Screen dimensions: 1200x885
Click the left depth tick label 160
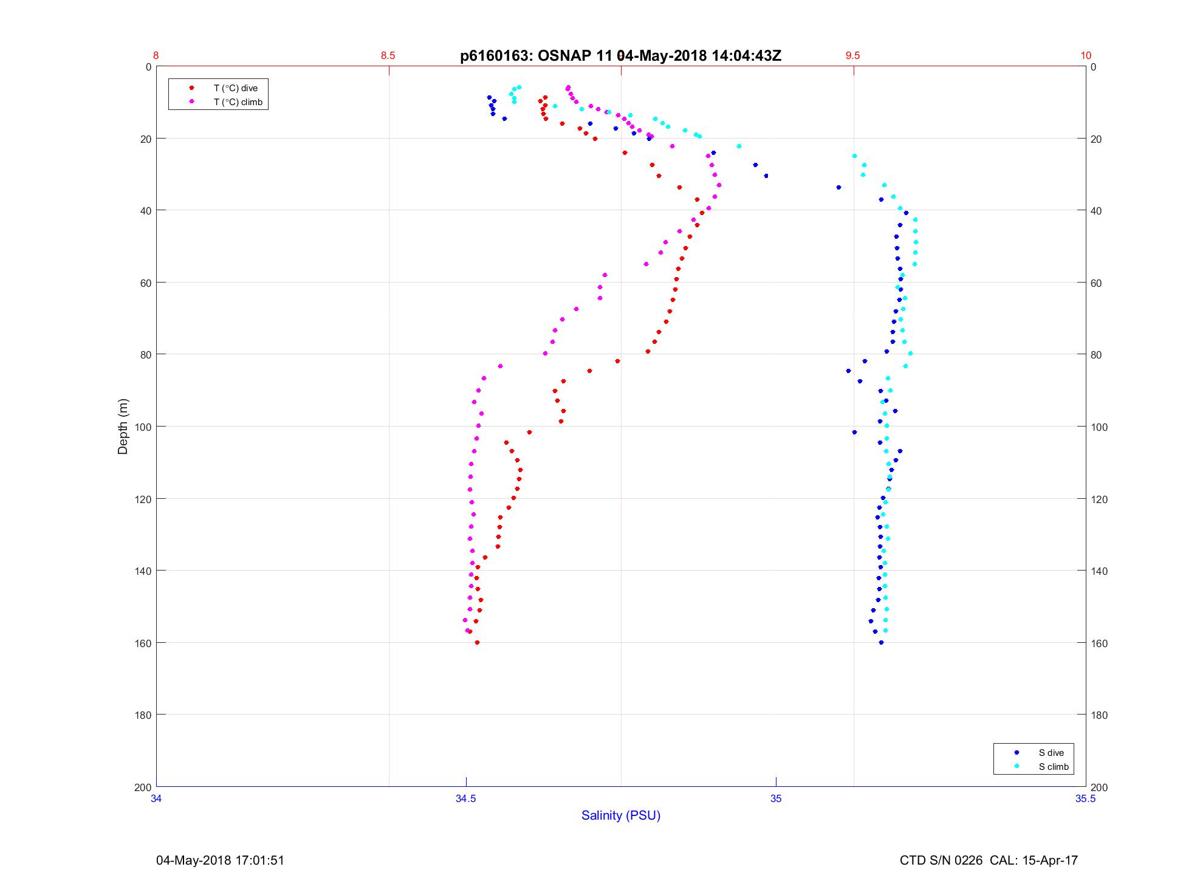point(142,643)
